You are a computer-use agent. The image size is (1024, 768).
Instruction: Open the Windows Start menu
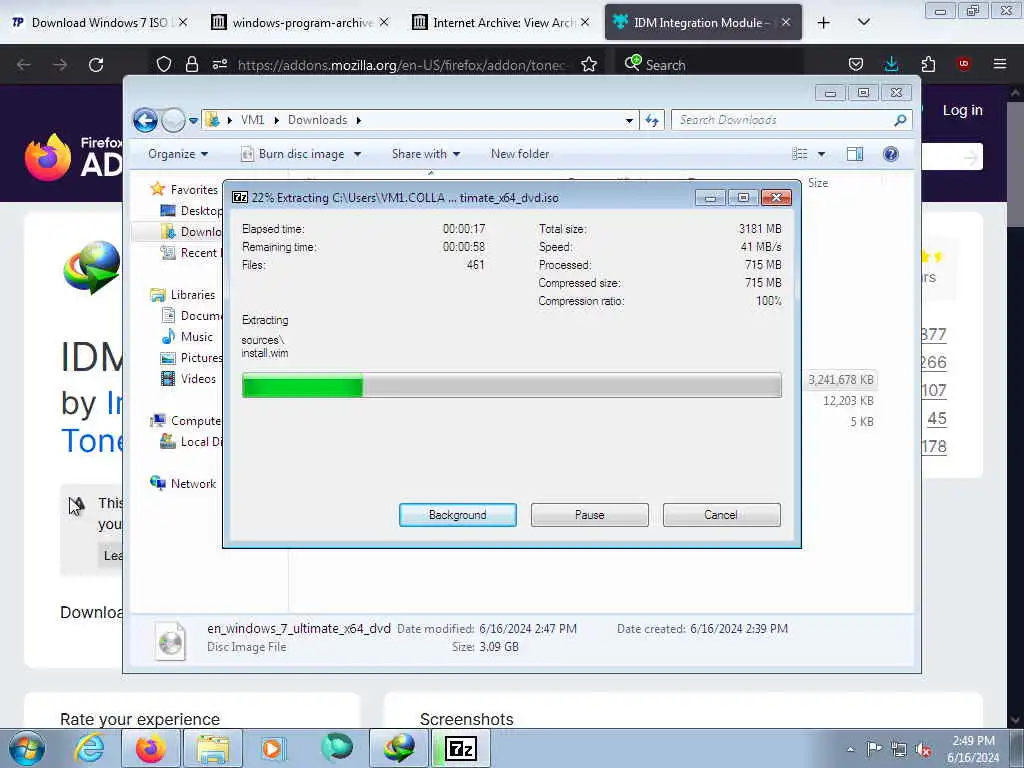(x=27, y=748)
